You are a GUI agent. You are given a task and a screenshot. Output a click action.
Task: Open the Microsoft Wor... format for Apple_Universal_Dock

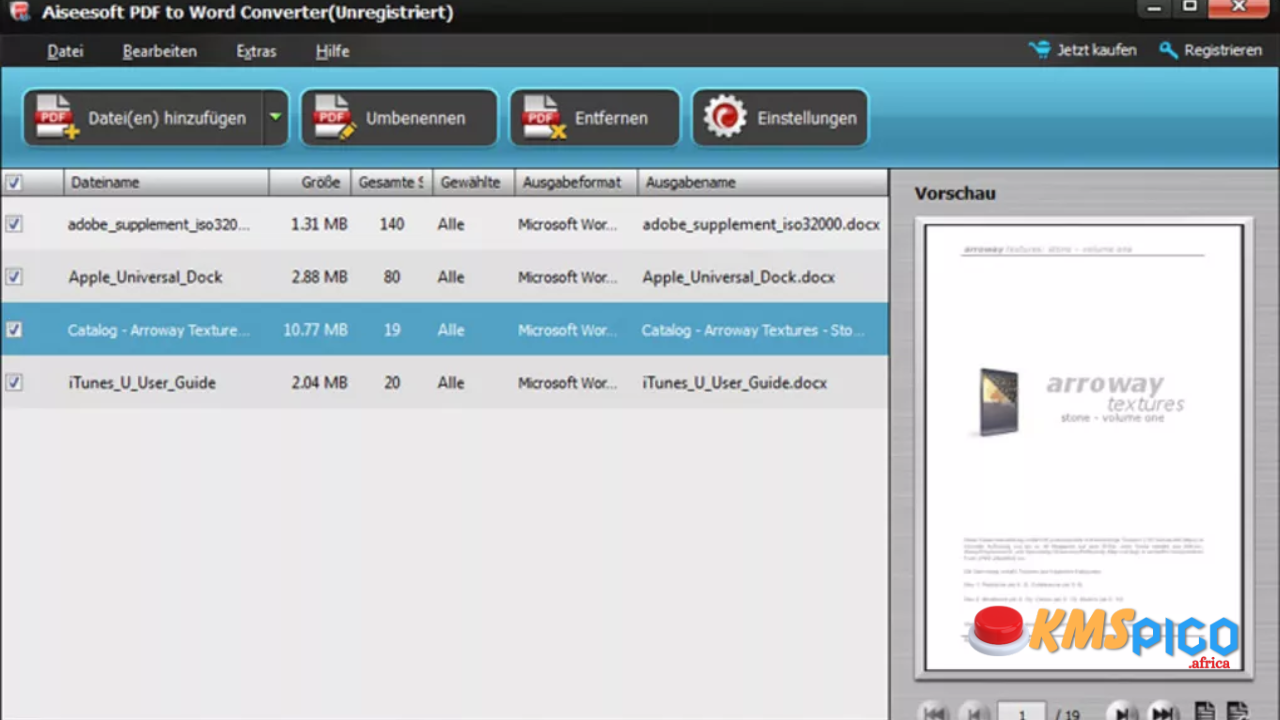coord(567,277)
